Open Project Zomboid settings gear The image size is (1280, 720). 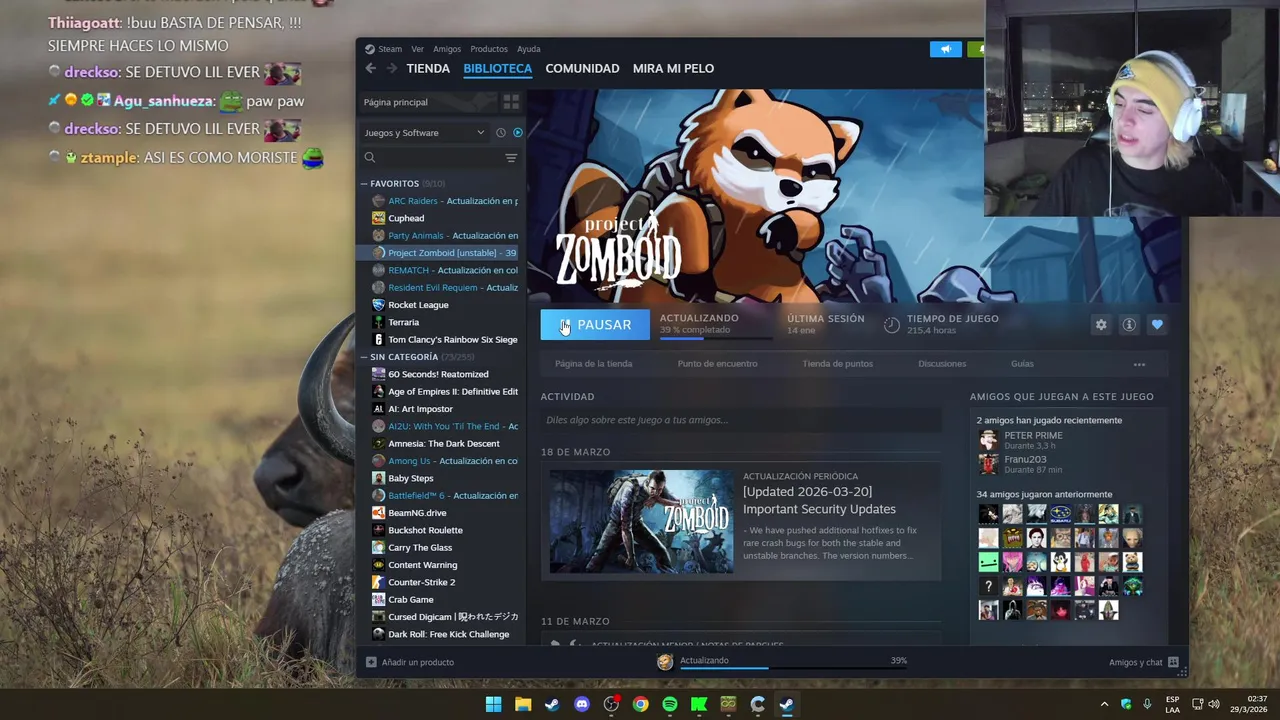[1101, 325]
